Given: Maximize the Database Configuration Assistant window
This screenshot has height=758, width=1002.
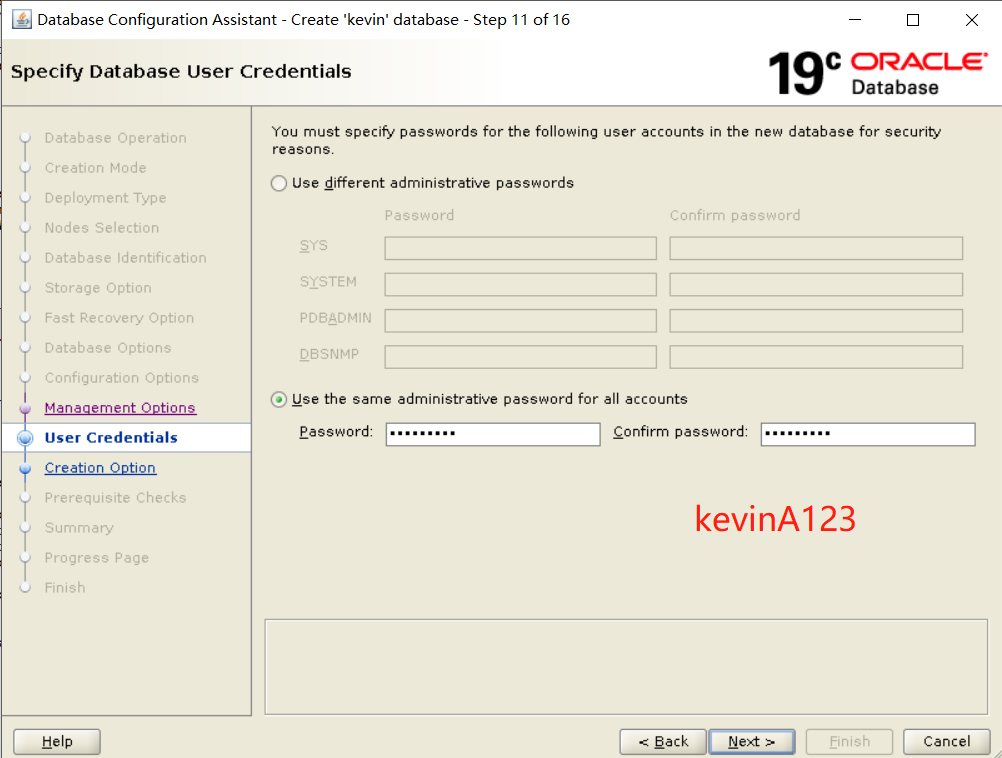Looking at the screenshot, I should [x=913, y=20].
